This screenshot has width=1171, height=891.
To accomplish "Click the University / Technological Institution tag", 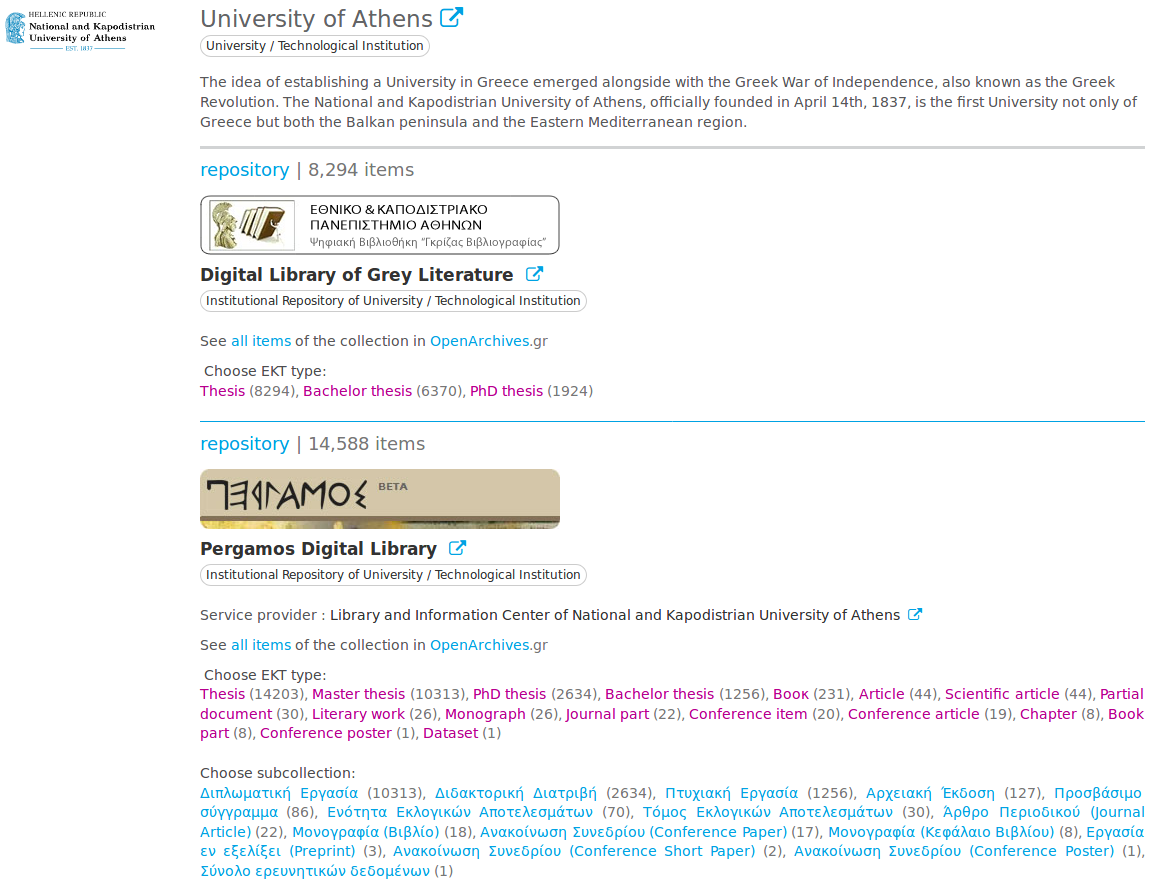I will click(x=315, y=46).
